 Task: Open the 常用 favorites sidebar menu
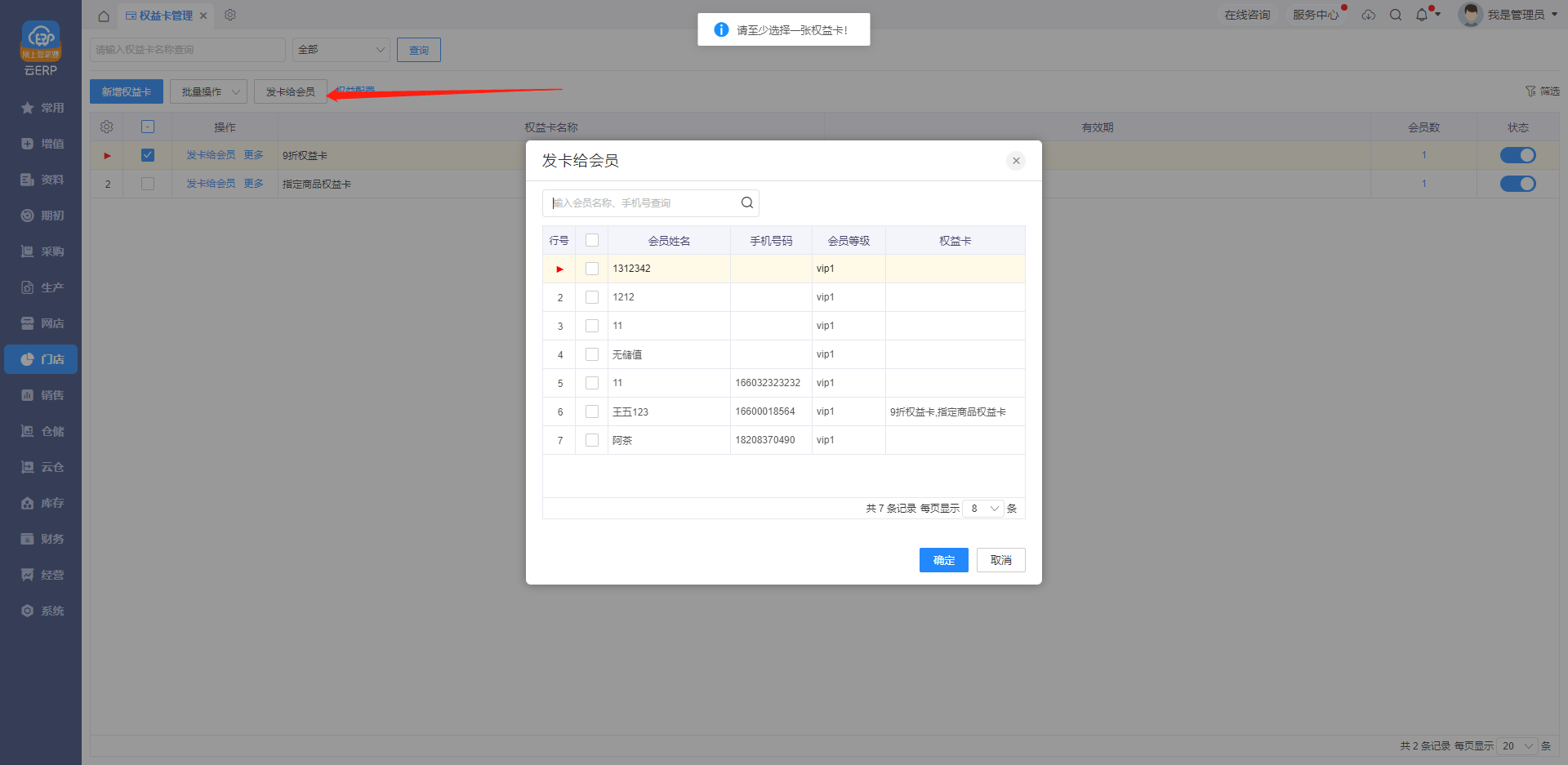(41, 108)
